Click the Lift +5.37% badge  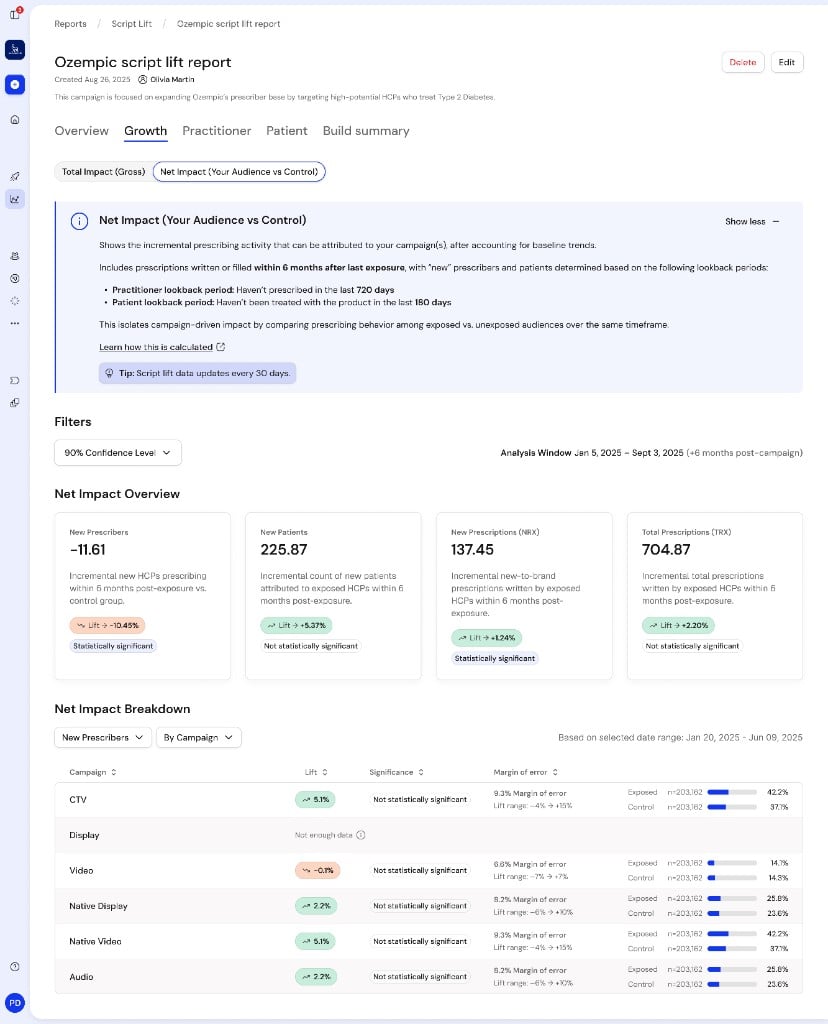[x=296, y=626]
